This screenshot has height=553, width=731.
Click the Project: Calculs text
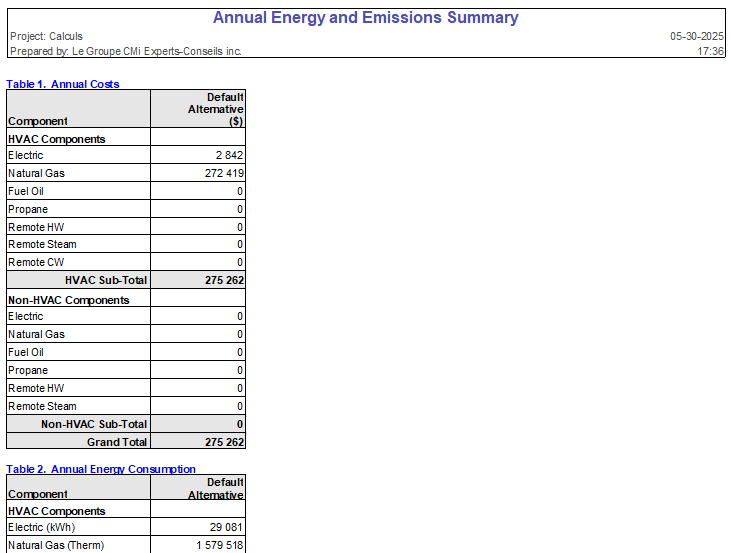[46, 36]
